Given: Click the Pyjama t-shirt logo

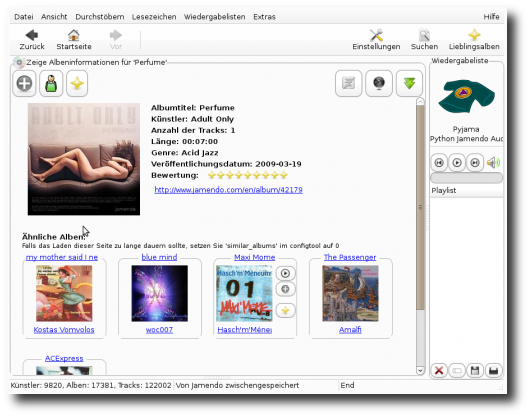Looking at the screenshot, I should coord(466,96).
